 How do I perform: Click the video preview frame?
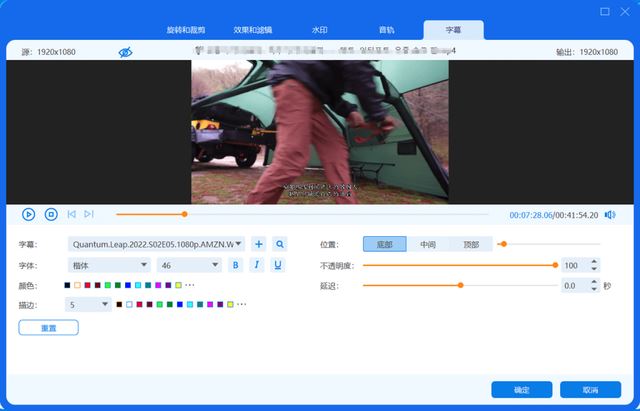[320, 132]
